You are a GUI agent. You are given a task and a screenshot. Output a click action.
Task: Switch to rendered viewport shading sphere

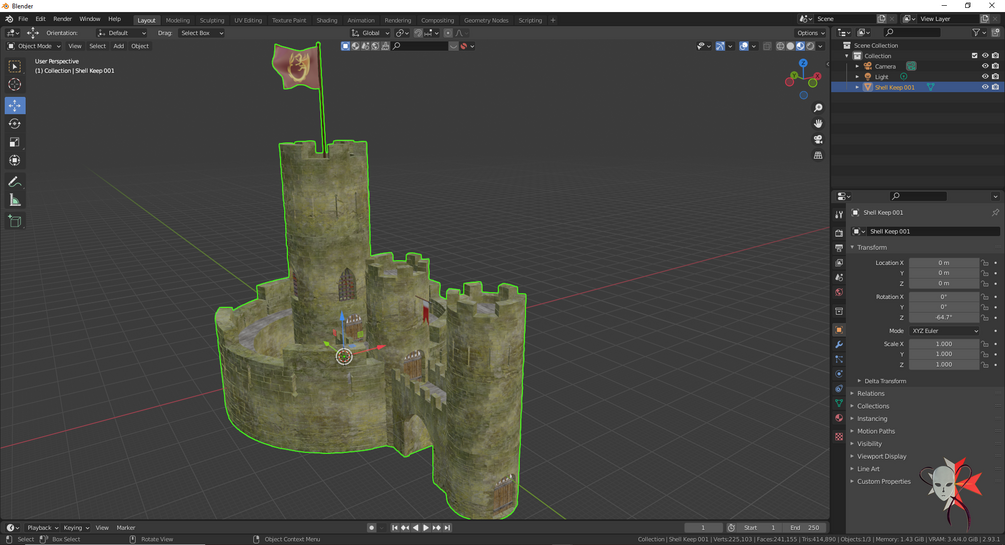(x=810, y=46)
